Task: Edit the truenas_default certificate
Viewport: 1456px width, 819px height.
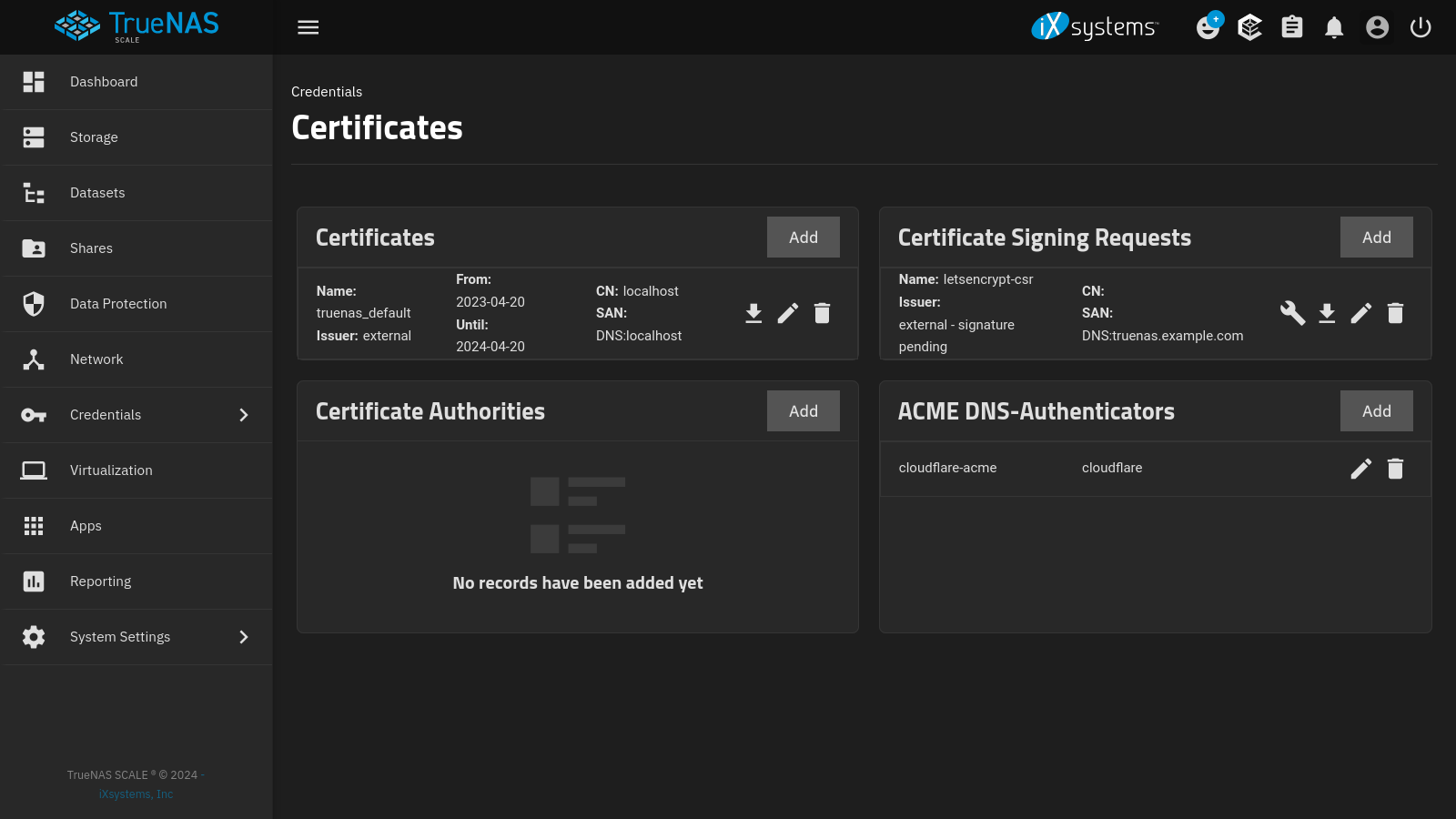Action: coord(788,313)
